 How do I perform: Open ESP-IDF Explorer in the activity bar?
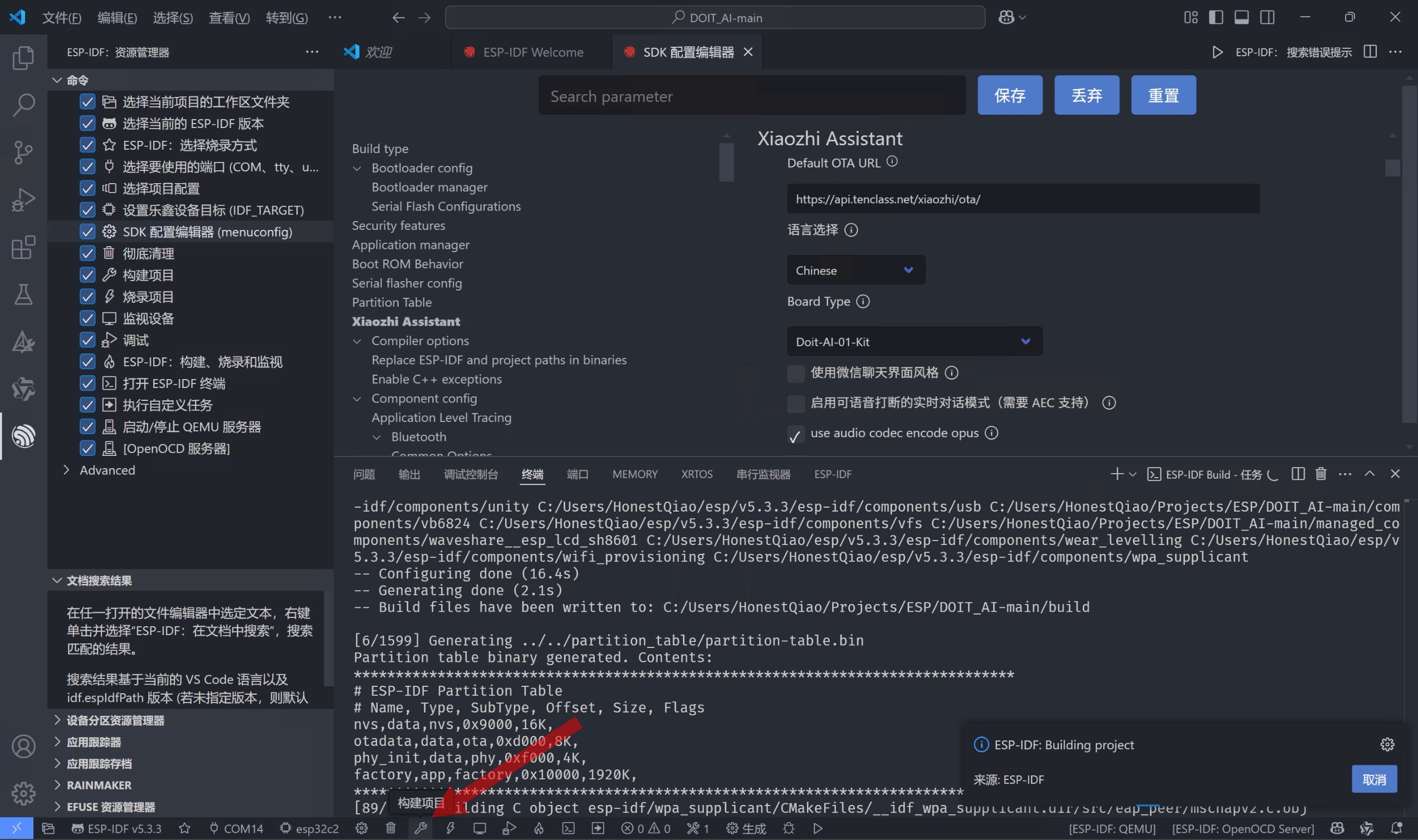(23, 436)
